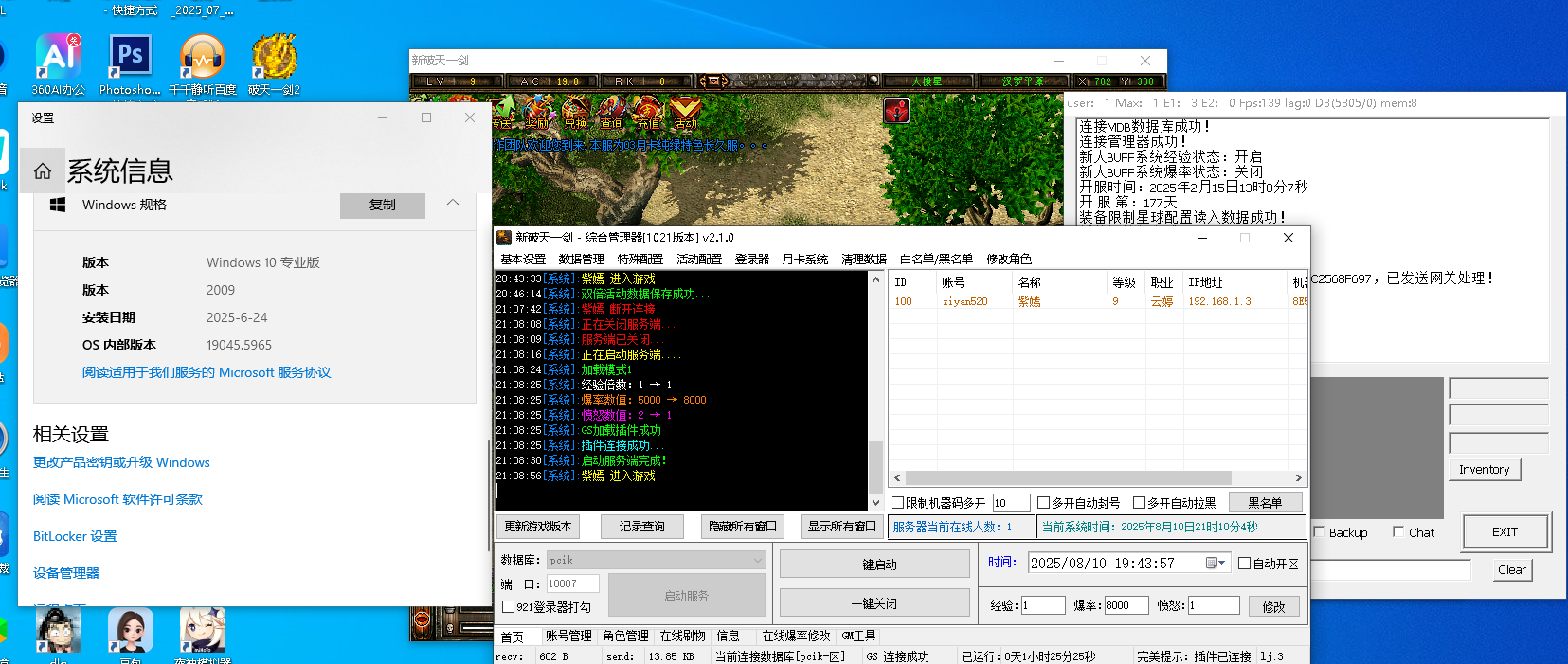Open BitLocker 设置 link
Viewport: 1568px width, 664px height.
(75, 536)
